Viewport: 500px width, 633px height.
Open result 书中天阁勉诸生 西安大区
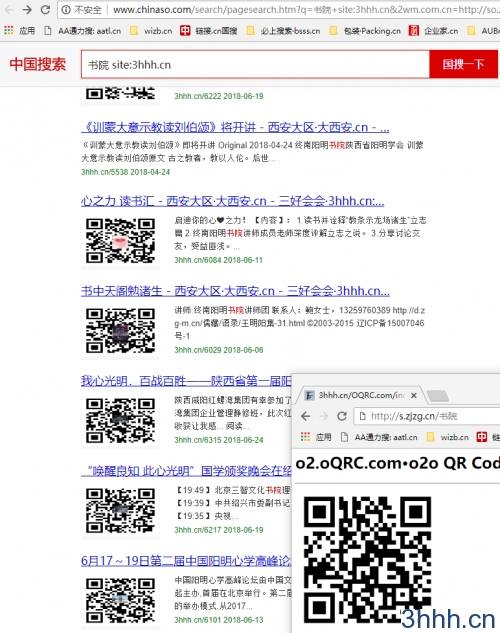click(235, 291)
